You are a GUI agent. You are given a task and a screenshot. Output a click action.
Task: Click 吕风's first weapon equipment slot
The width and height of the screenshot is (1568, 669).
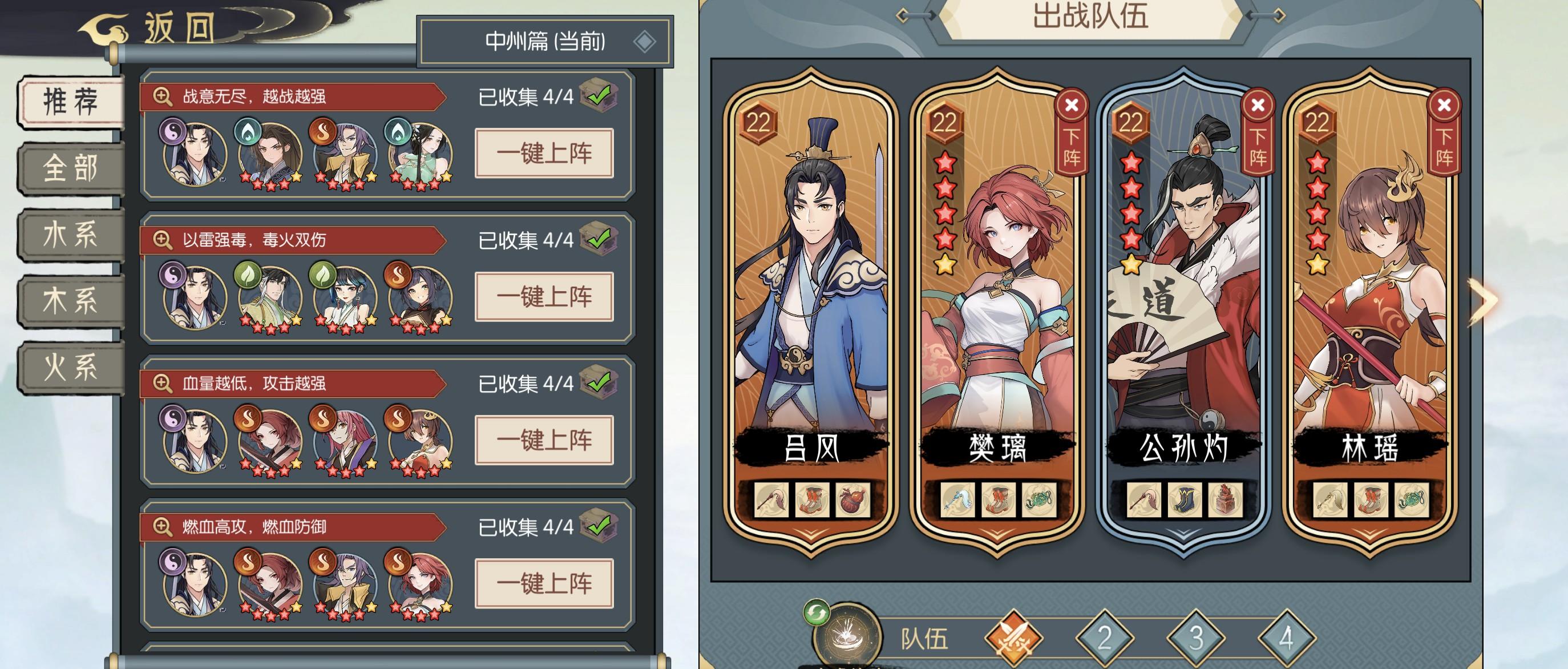point(772,500)
